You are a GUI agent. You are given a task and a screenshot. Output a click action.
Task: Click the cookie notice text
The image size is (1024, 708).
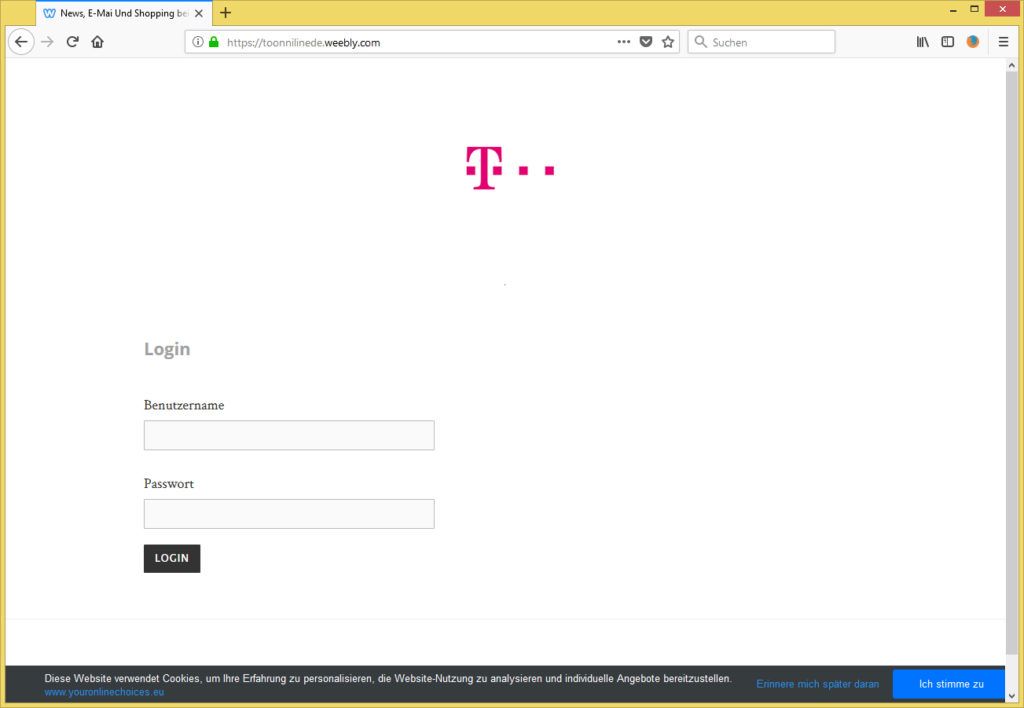point(388,679)
